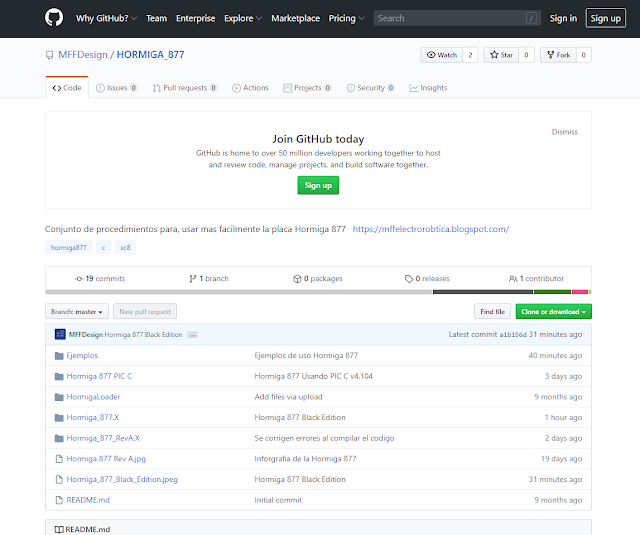
Task: Click the GitHub octocat logo
Action: (54, 18)
